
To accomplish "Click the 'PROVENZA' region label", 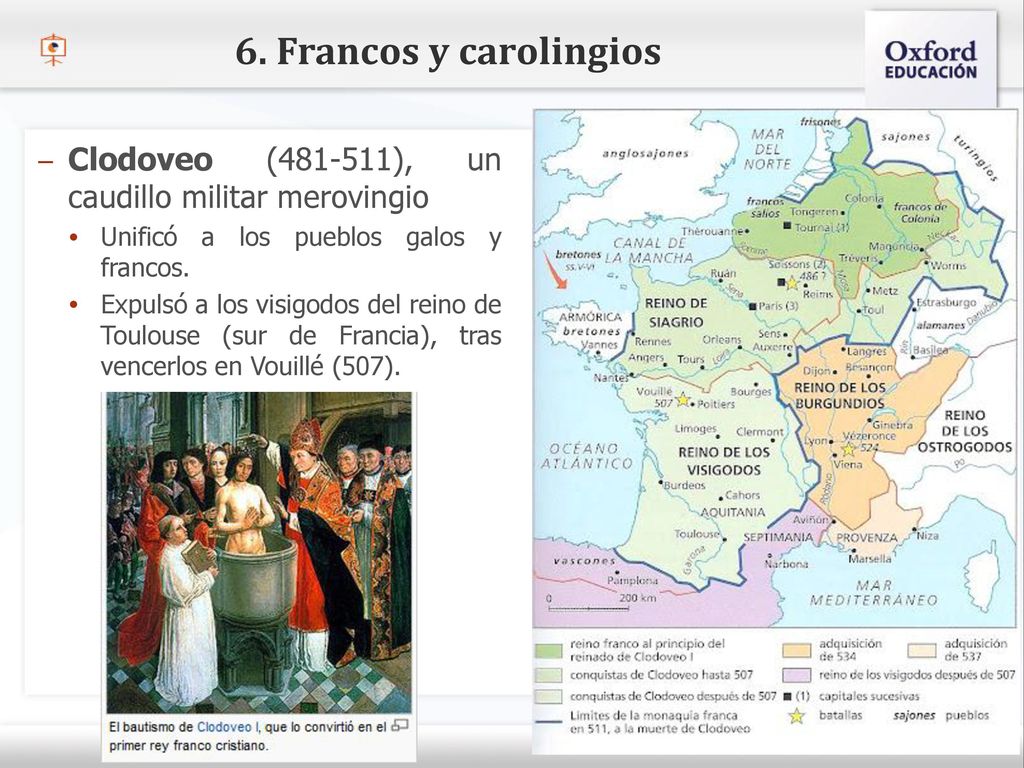I will click(867, 537).
